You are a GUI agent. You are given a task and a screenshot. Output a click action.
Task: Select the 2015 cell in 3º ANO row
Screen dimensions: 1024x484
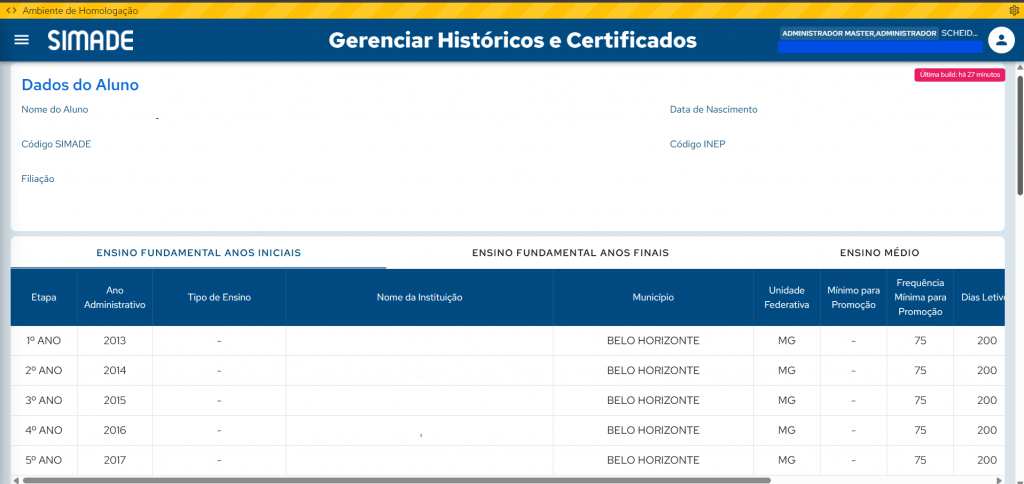pyautogui.click(x=115, y=400)
